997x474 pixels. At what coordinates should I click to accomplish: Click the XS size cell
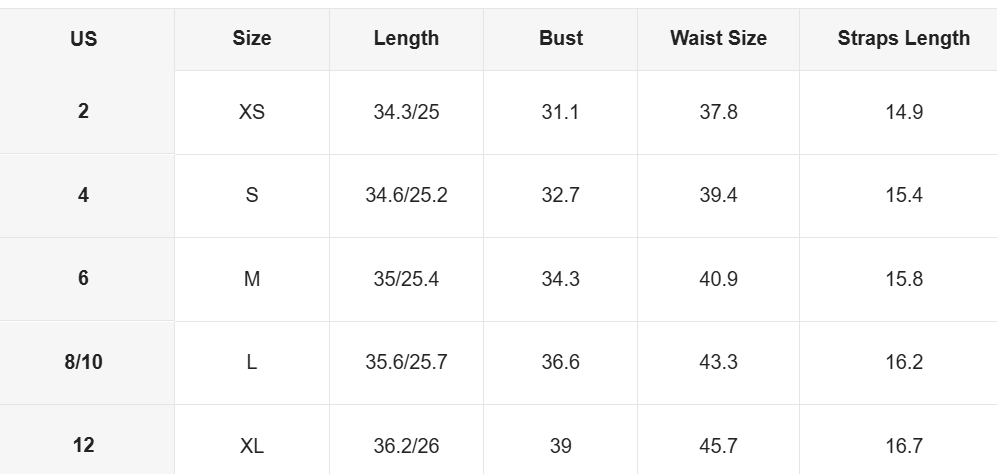tap(252, 112)
